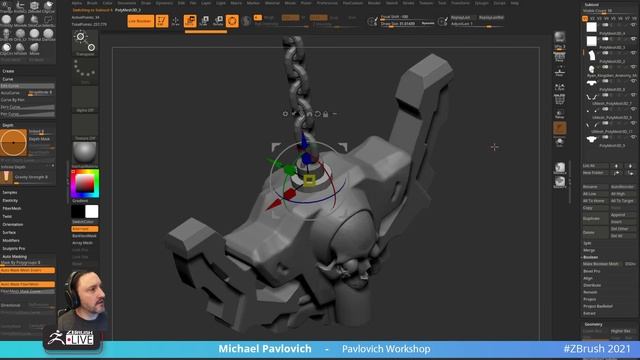
Task: Open the Dots stroke selector
Action: click(x=85, y=71)
